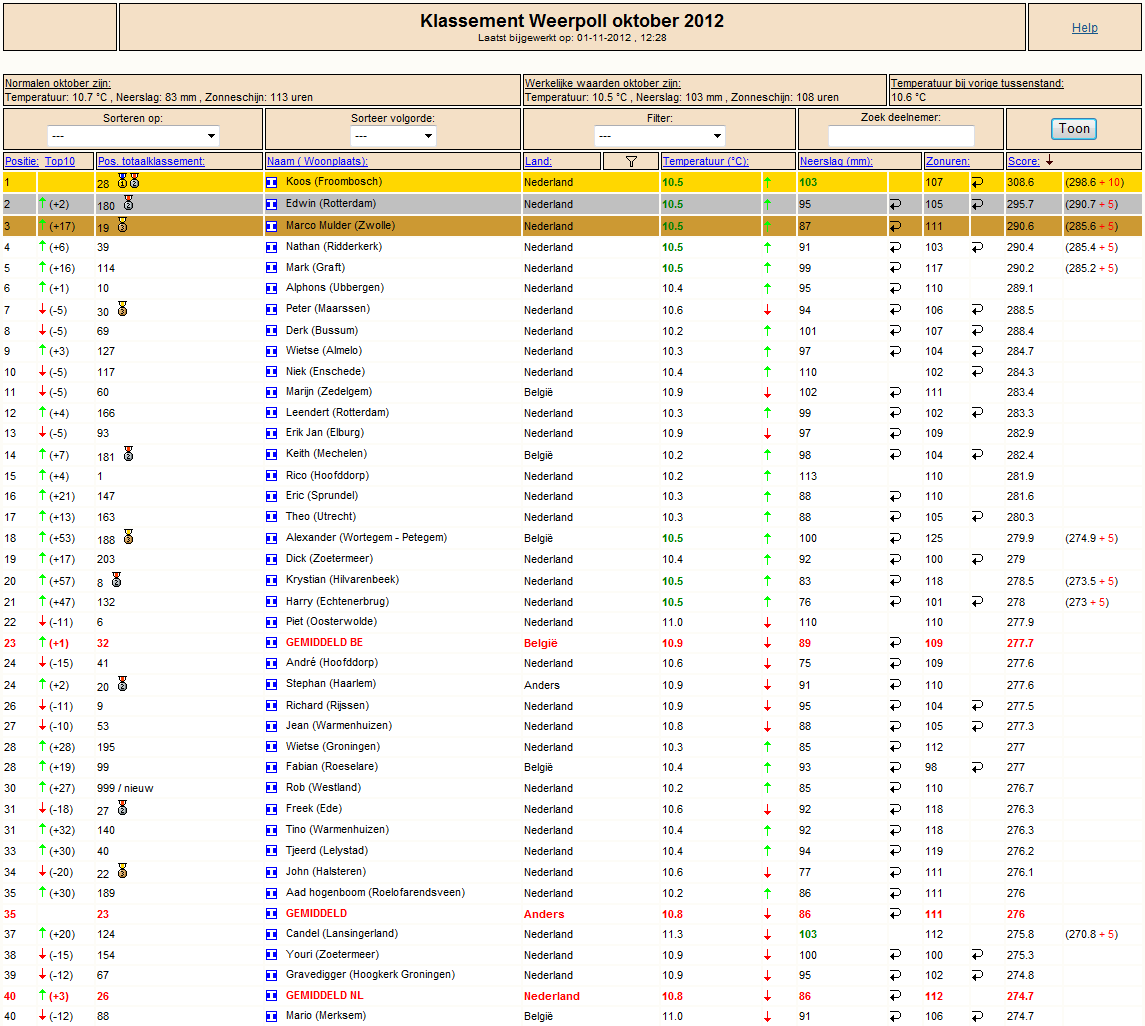Click the blue info icon next to Mario (Merksem)
Image resolution: width=1145 pixels, height=1026 pixels.
272,1016
